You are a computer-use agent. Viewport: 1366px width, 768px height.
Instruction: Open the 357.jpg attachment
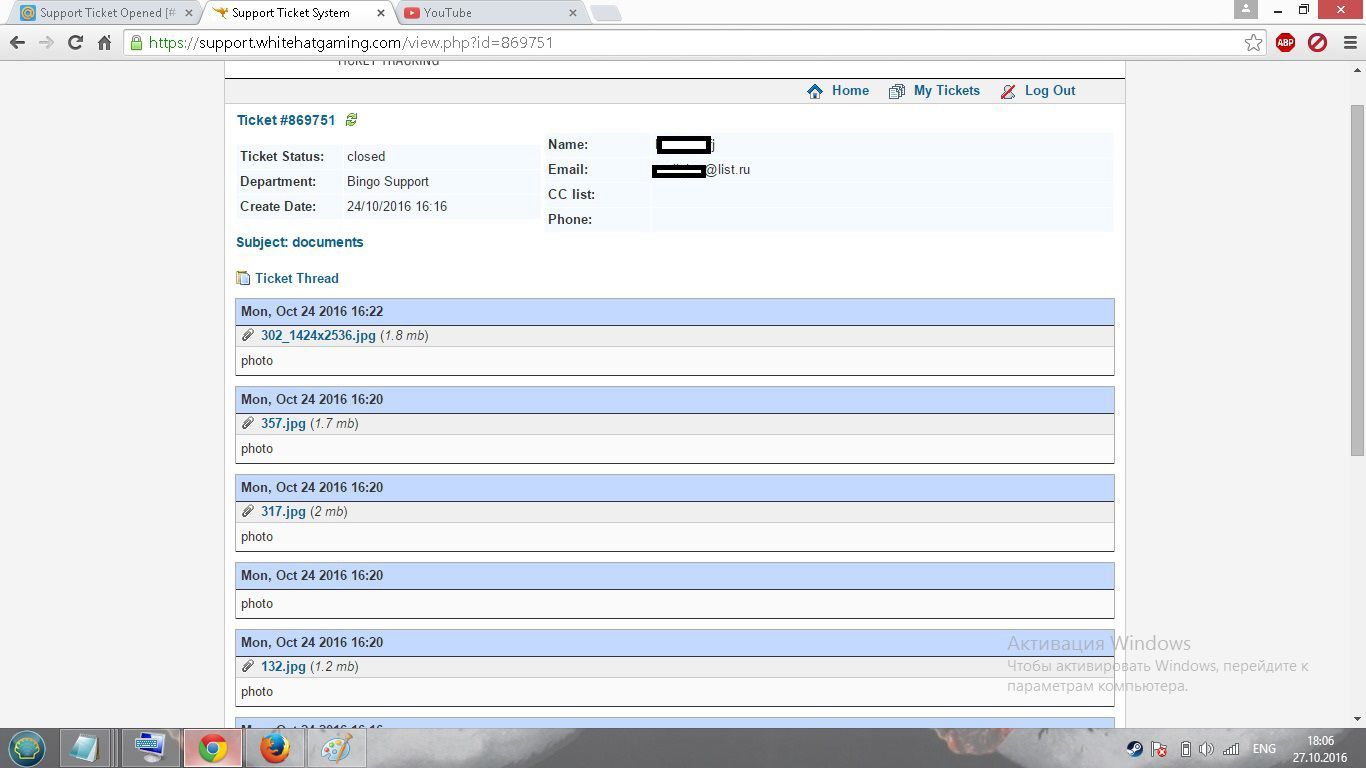coord(283,424)
